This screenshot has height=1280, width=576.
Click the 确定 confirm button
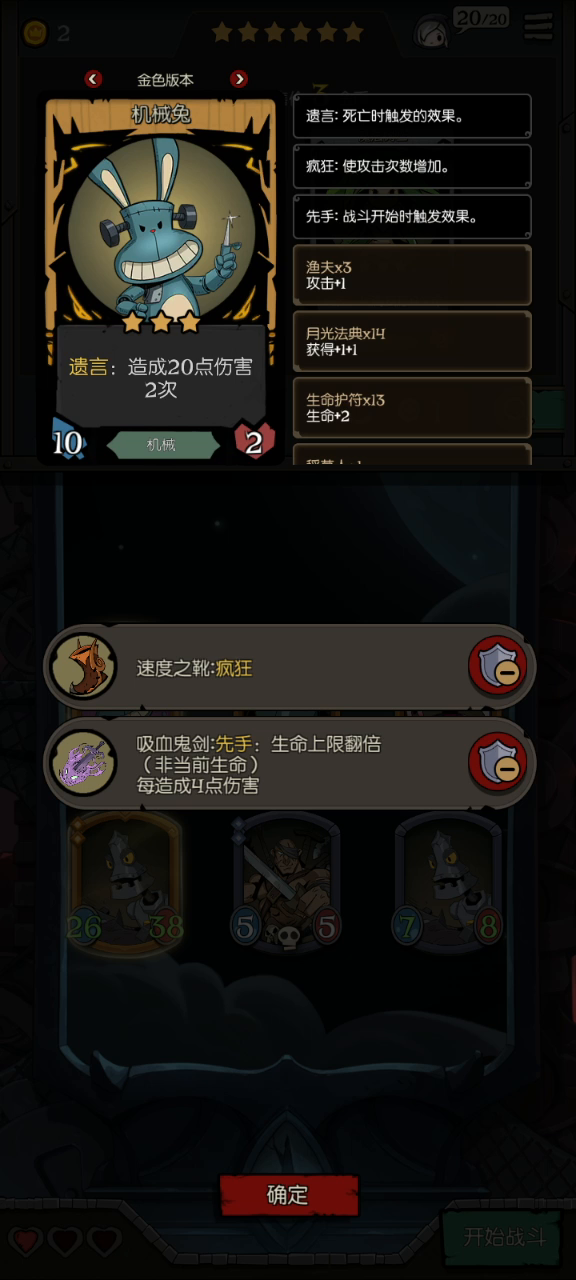(289, 1195)
